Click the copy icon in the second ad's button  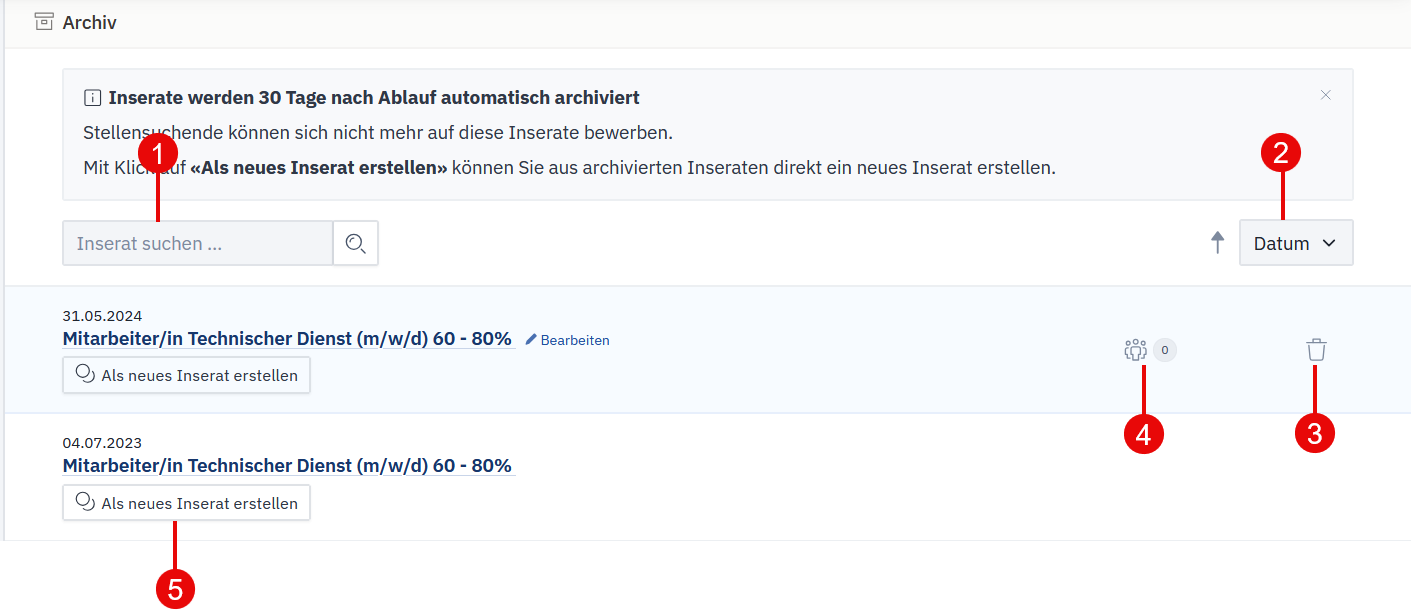tap(85, 502)
